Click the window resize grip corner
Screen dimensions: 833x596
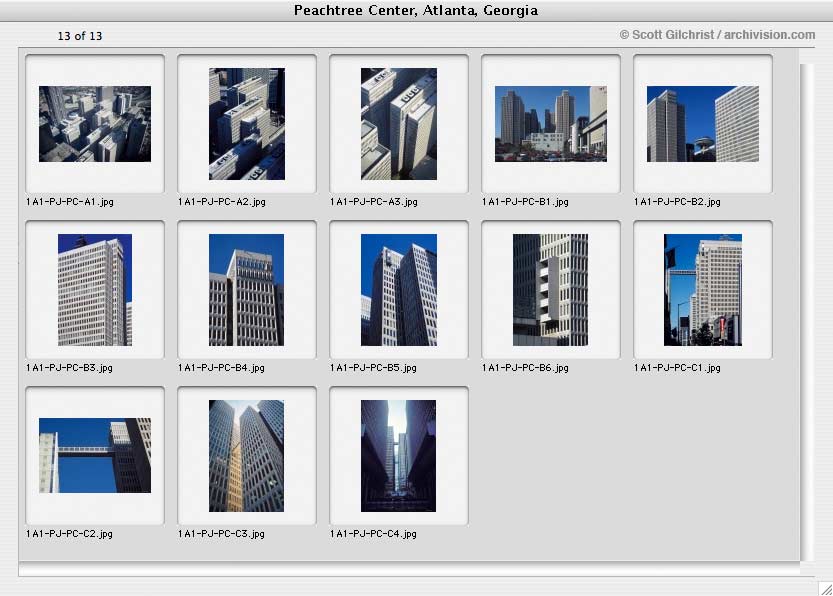coord(825,588)
